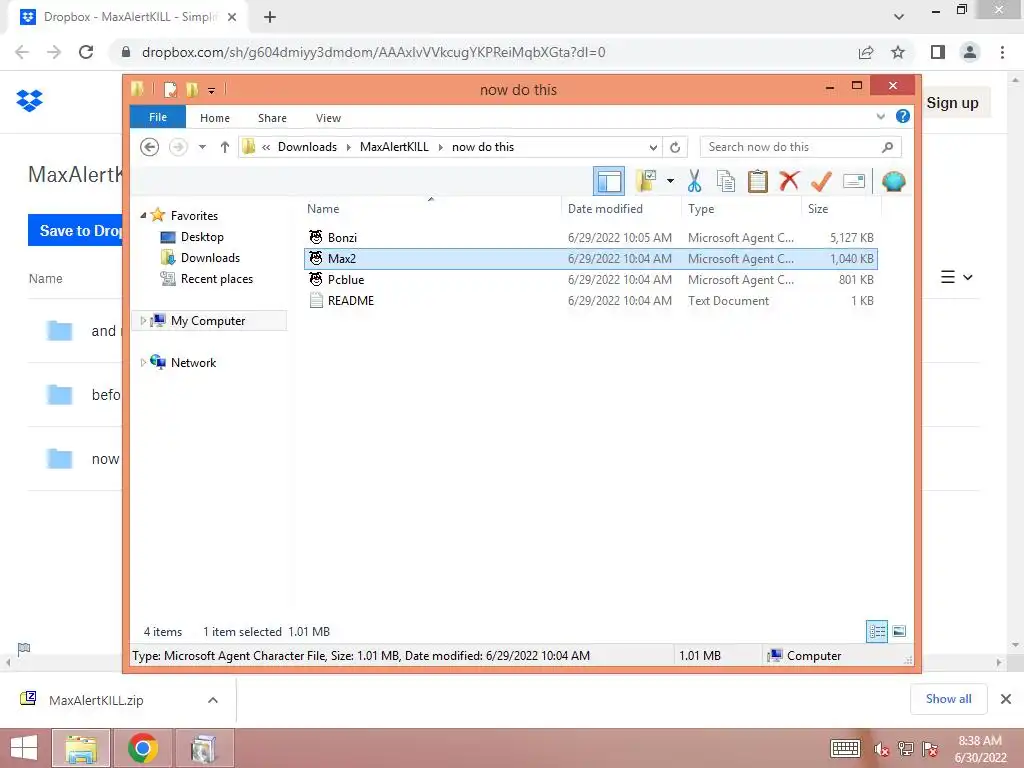Reload the Dropbox page in Chrome
Image resolution: width=1024 pixels, height=768 pixels.
[86, 52]
